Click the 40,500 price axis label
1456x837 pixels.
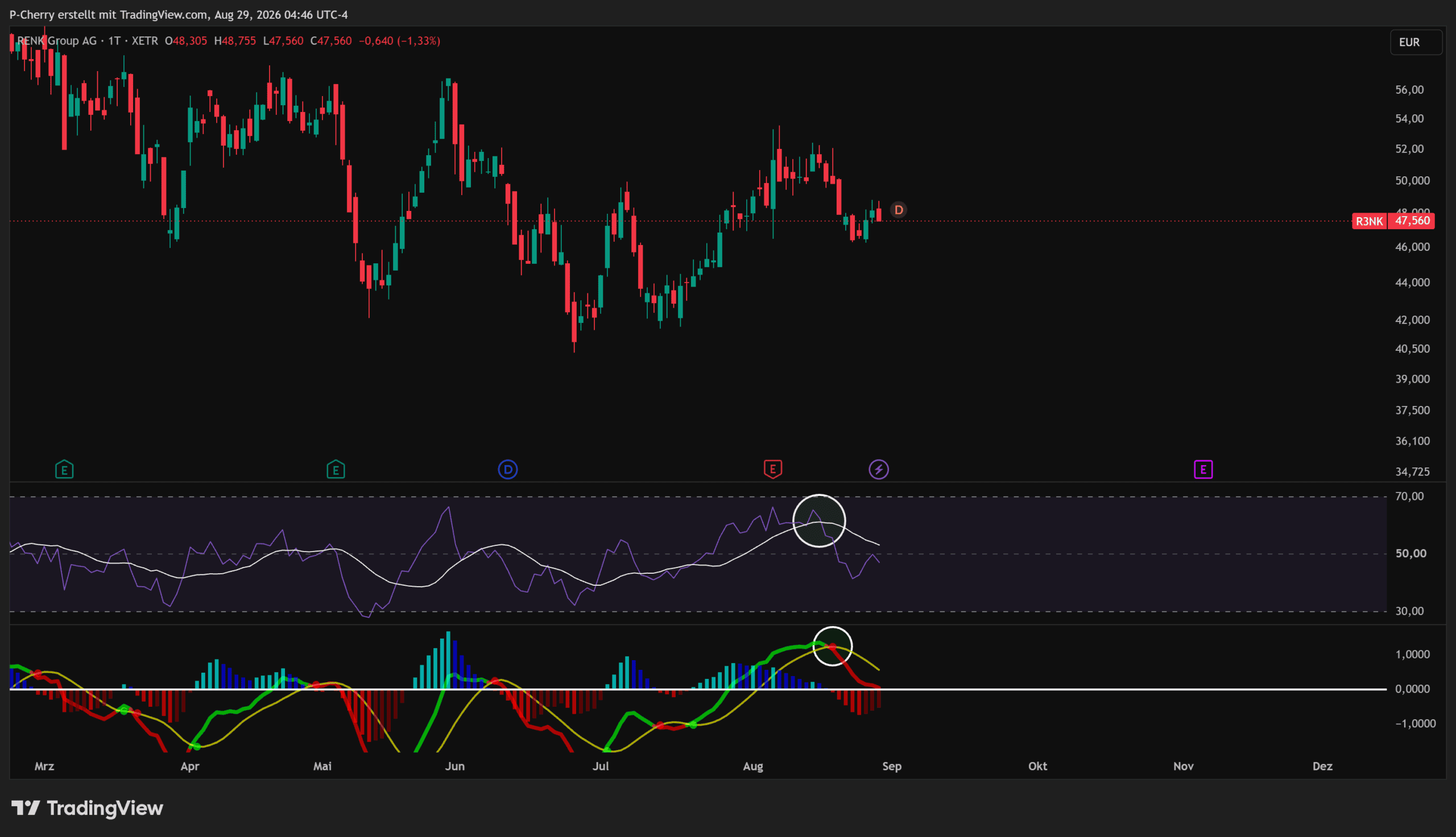[x=1412, y=349]
